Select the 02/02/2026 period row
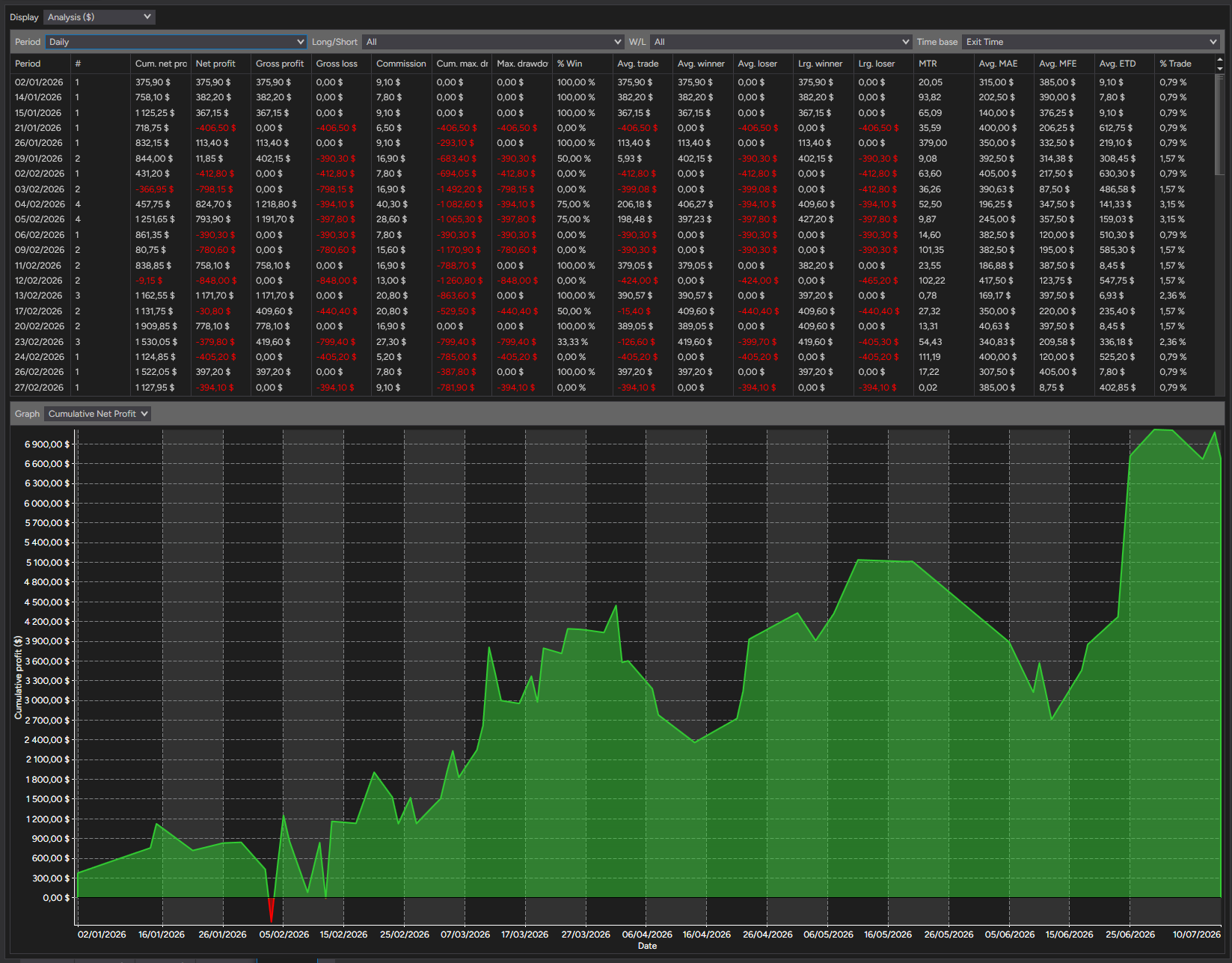This screenshot has height=963, width=1232. point(613,174)
